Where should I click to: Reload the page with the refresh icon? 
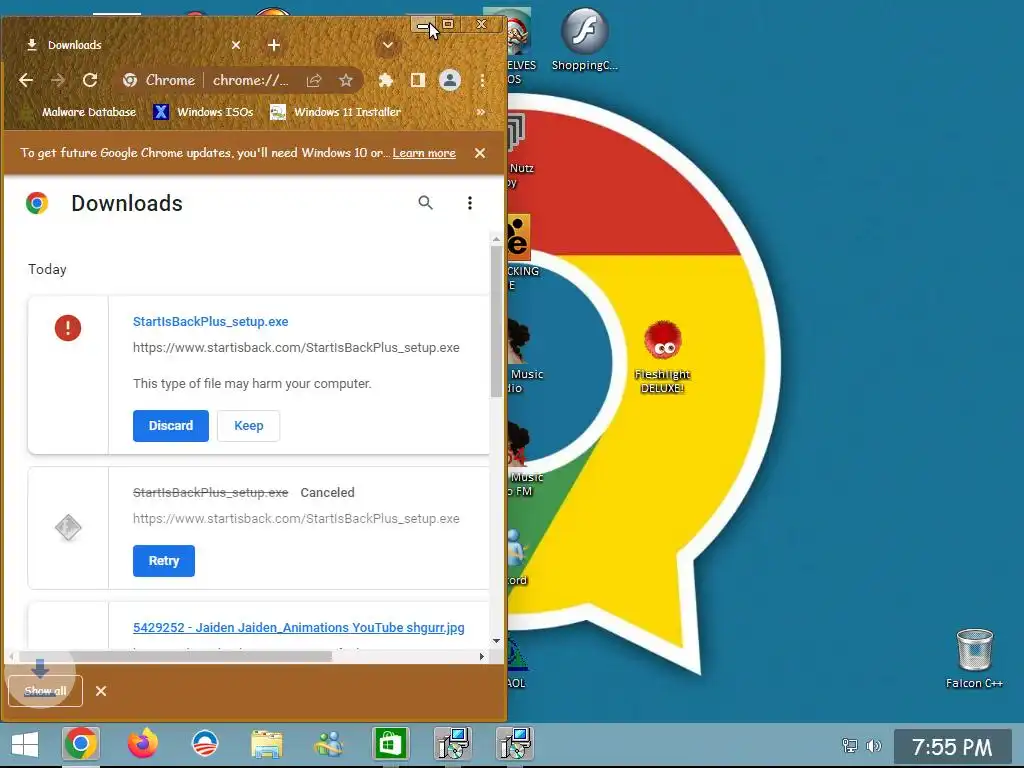90,80
